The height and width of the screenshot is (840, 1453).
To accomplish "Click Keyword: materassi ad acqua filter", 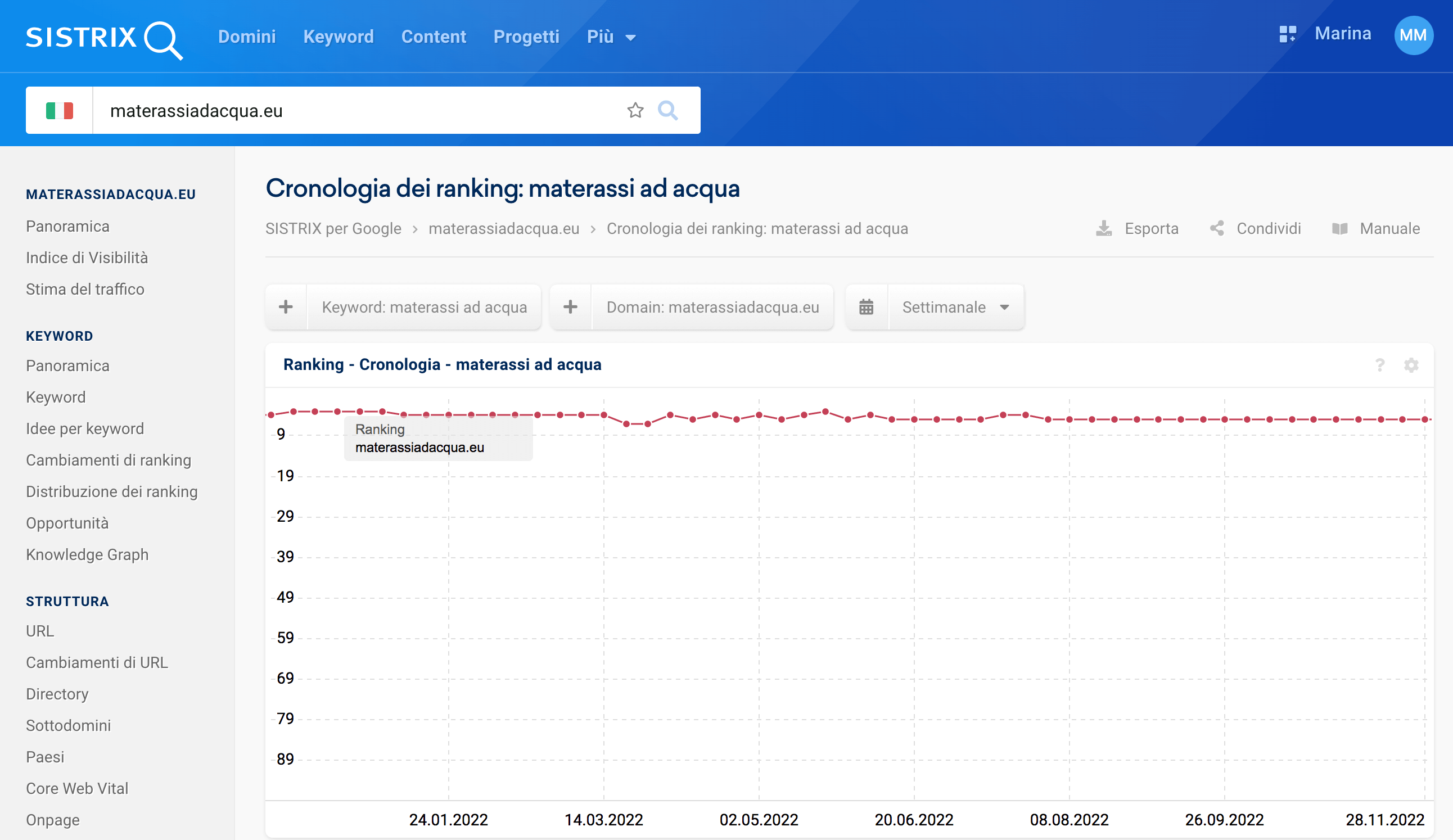I will 425,307.
